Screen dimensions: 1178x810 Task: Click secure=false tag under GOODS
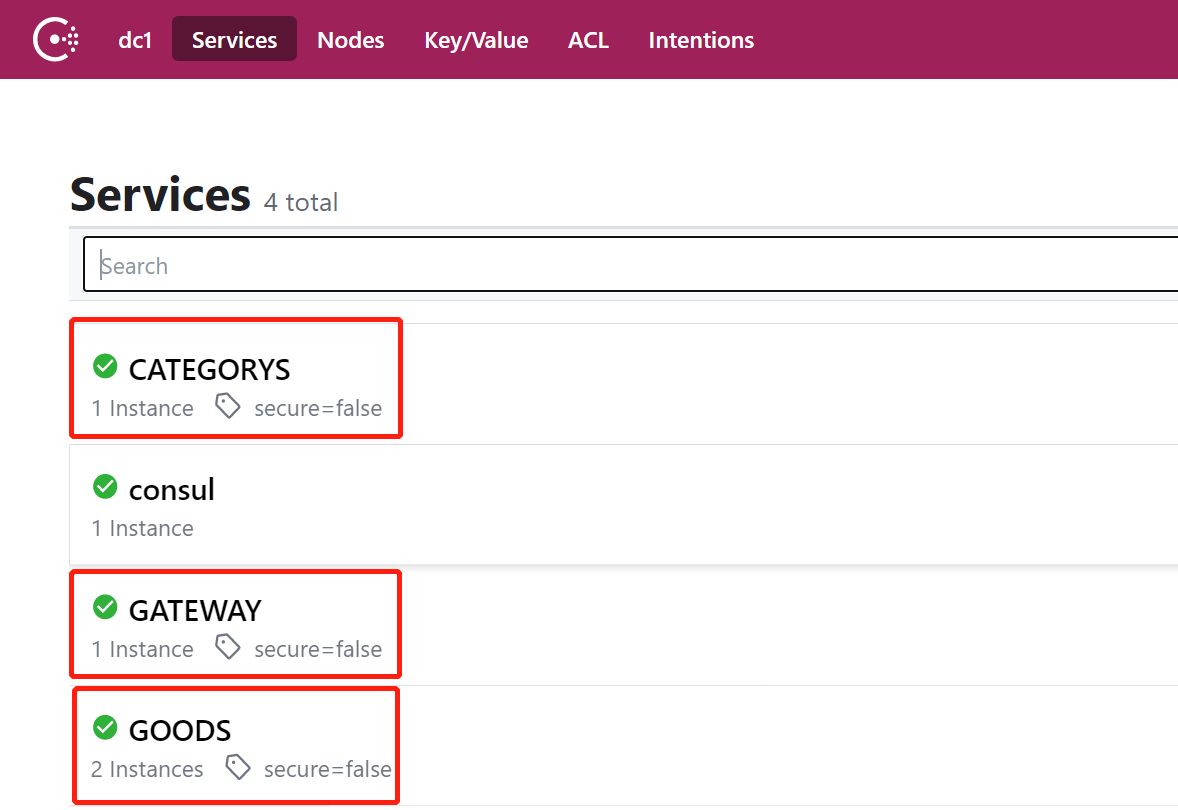[x=328, y=769]
